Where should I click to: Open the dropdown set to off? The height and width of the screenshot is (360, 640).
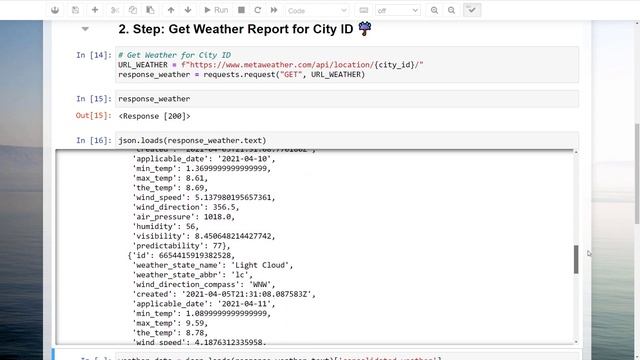click(398, 11)
